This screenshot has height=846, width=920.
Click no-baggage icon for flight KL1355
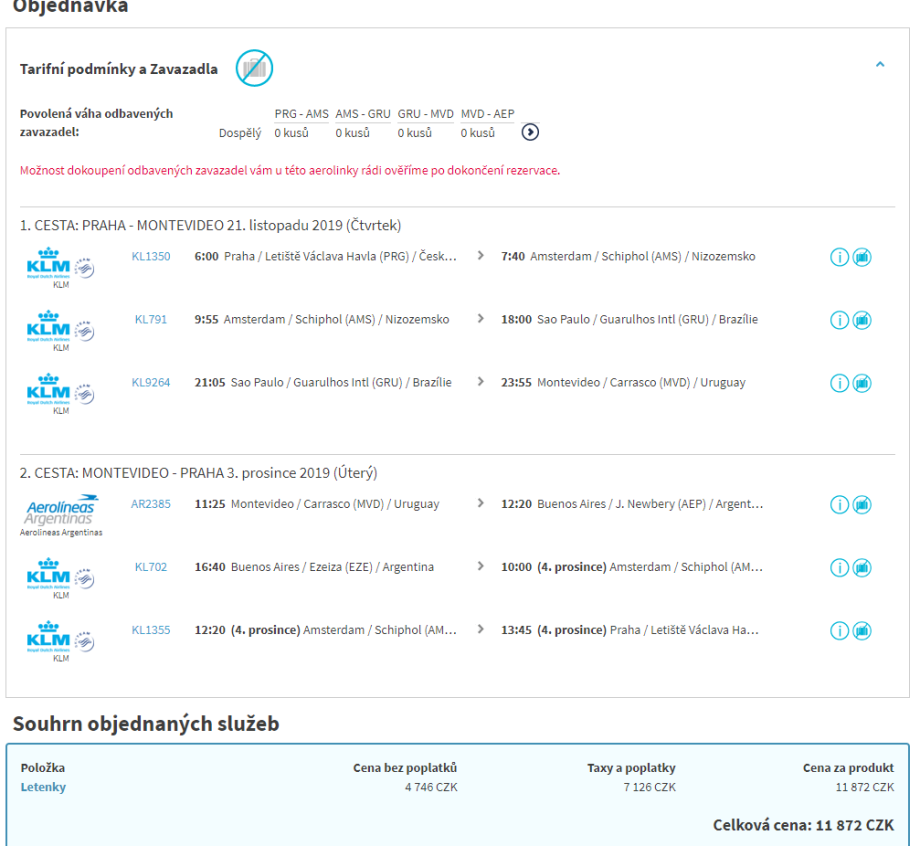pyautogui.click(x=862, y=631)
